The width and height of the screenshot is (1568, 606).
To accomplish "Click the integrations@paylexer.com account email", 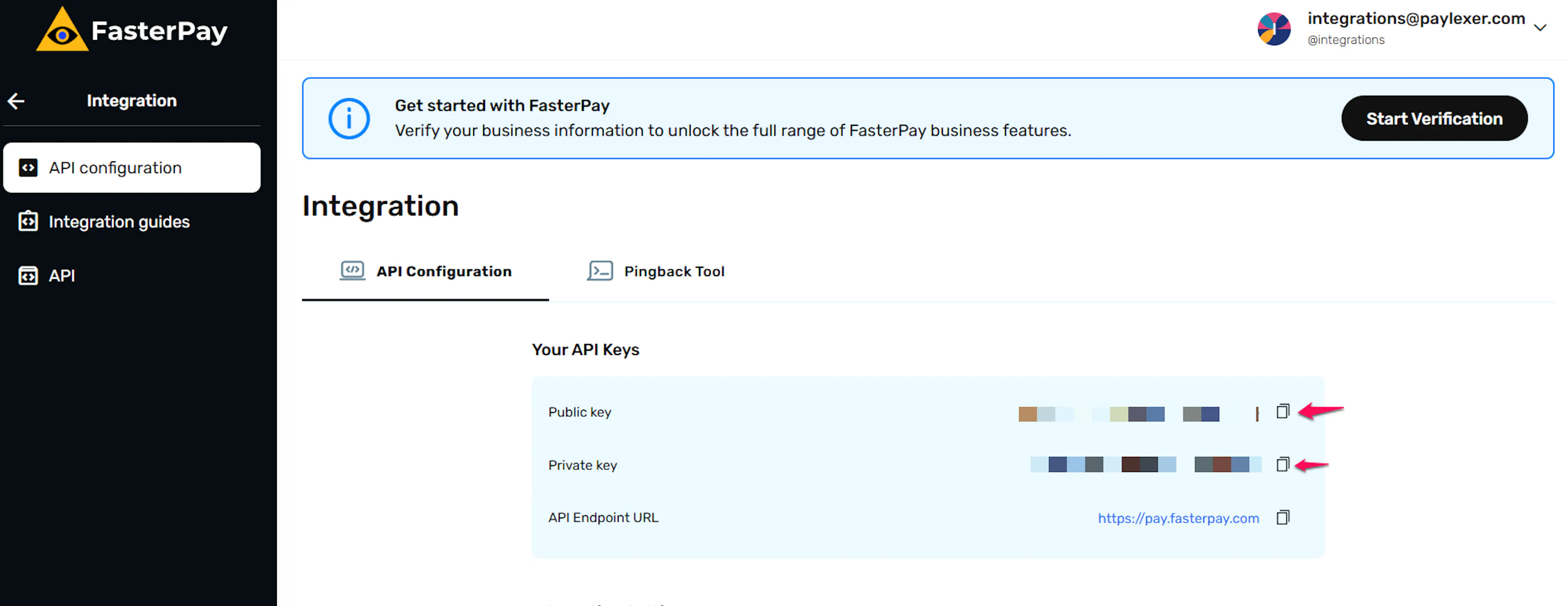I will [x=1416, y=19].
